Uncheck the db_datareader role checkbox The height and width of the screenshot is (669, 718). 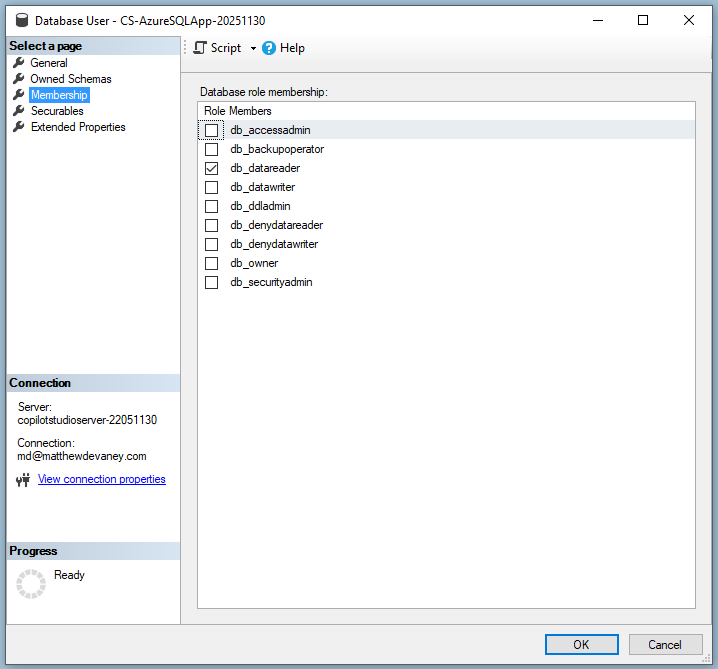[211, 168]
